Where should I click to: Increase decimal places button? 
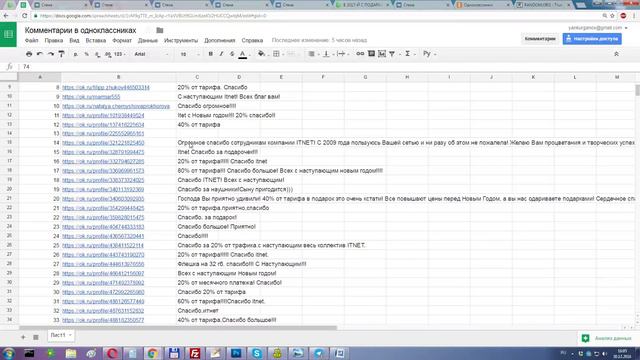click(108, 54)
